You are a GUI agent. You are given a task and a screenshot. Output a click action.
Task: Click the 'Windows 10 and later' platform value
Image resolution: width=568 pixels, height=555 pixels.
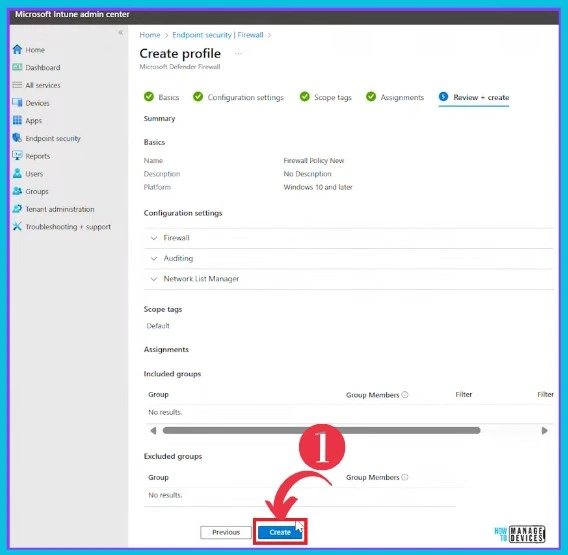point(318,187)
